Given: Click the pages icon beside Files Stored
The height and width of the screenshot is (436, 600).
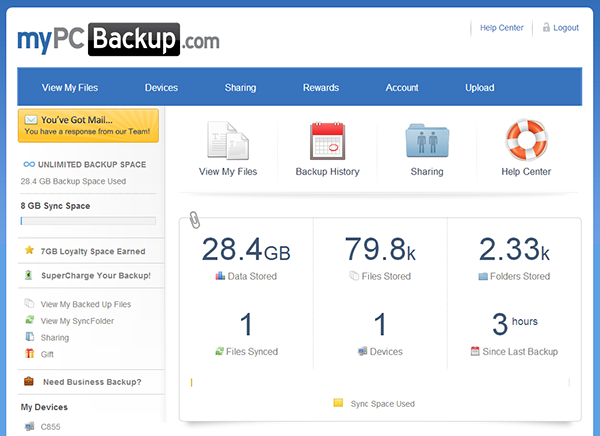Looking at the screenshot, I should coord(354,276).
